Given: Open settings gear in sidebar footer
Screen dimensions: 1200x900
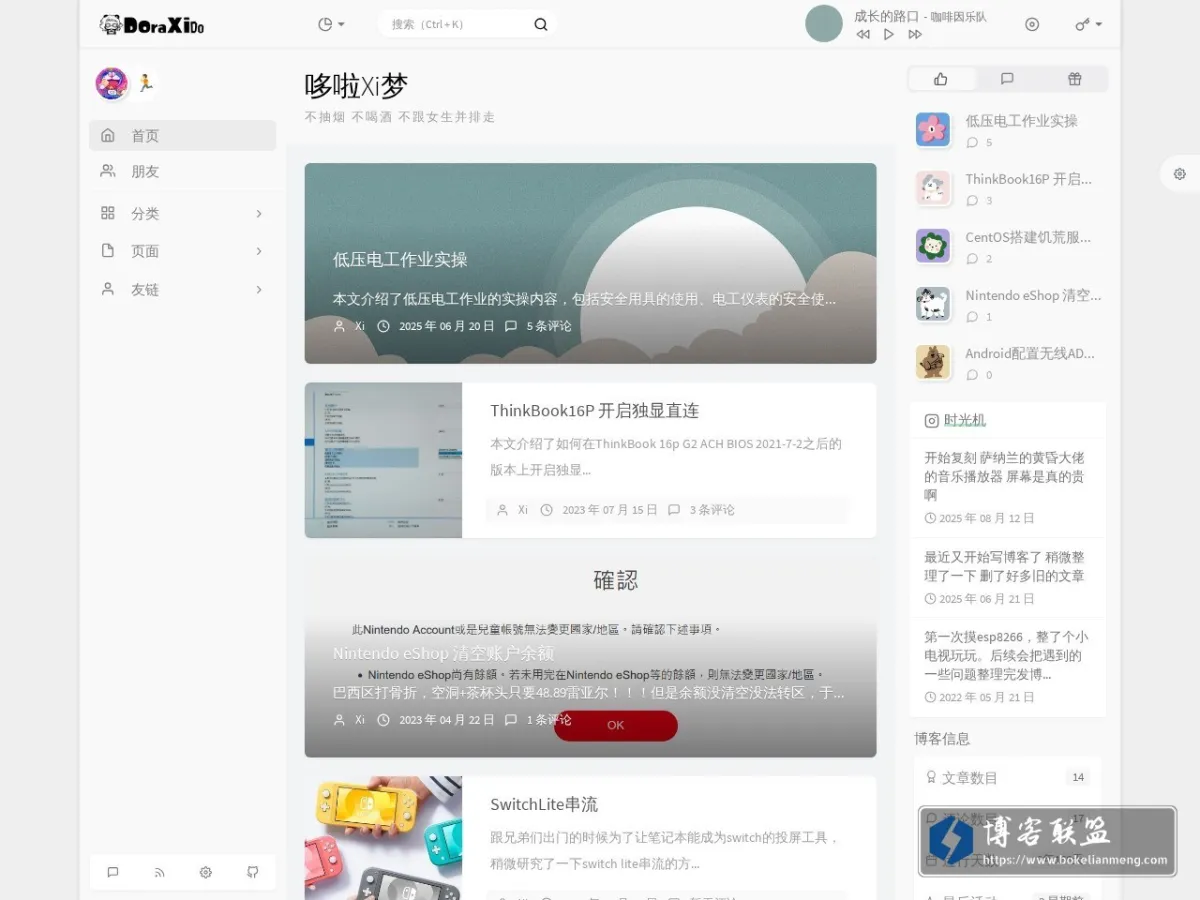Looking at the screenshot, I should point(206,872).
